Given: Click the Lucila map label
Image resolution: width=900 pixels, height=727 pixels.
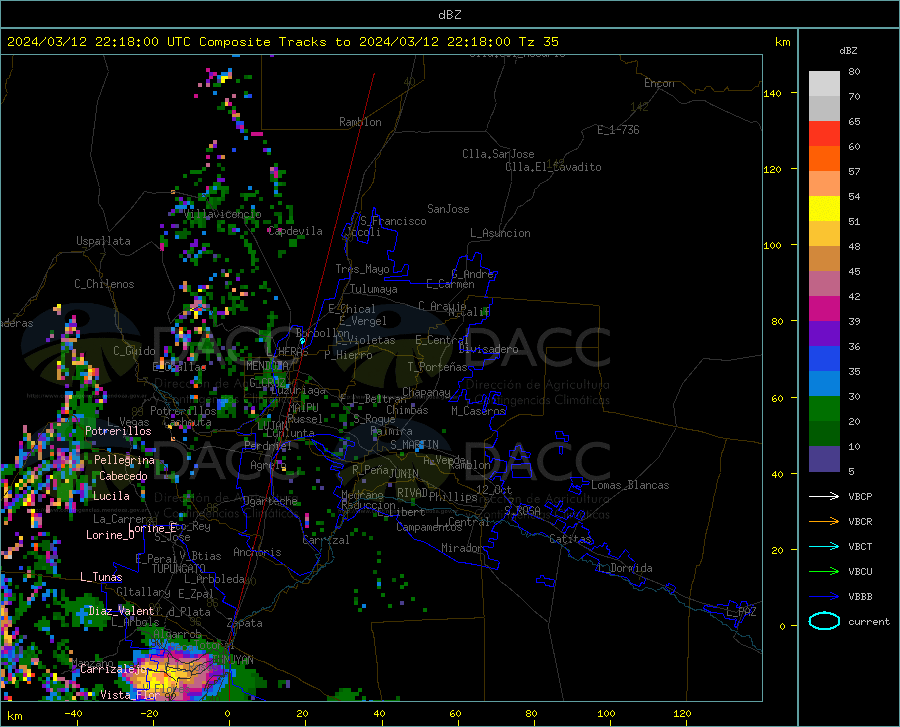Looking at the screenshot, I should click(x=111, y=496).
